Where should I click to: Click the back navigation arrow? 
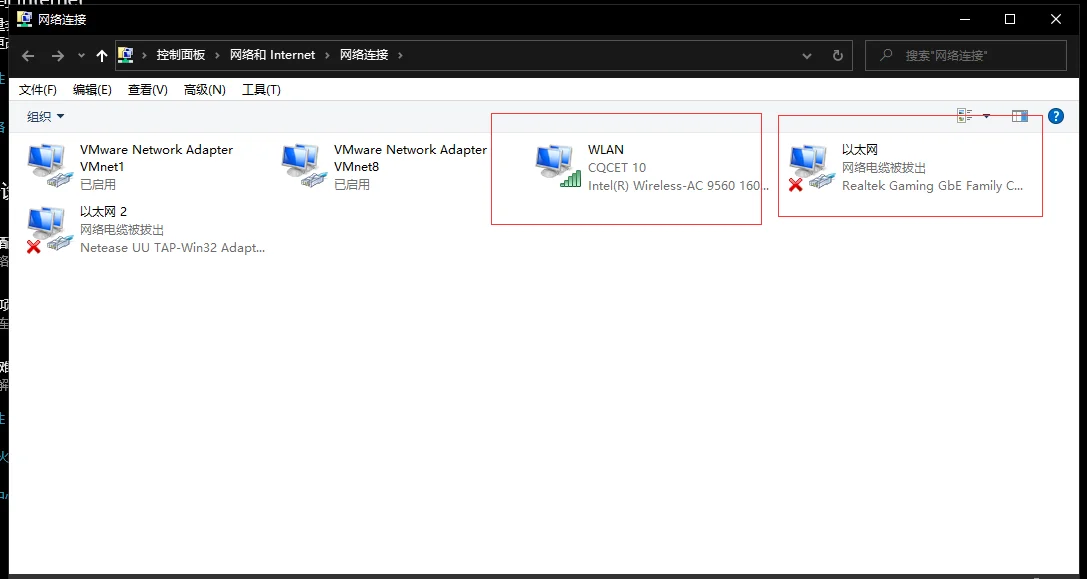point(27,55)
